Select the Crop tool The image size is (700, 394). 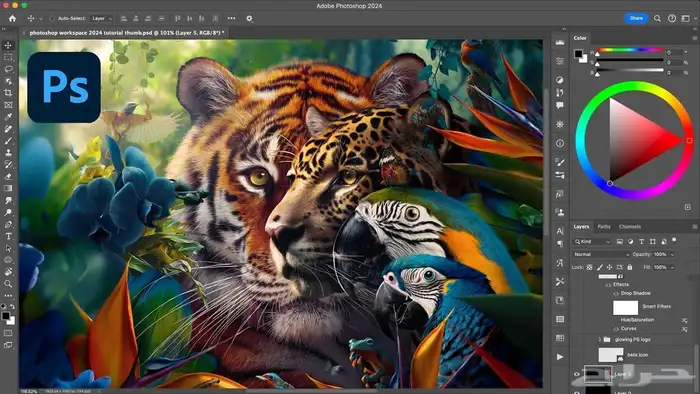[x=8, y=93]
